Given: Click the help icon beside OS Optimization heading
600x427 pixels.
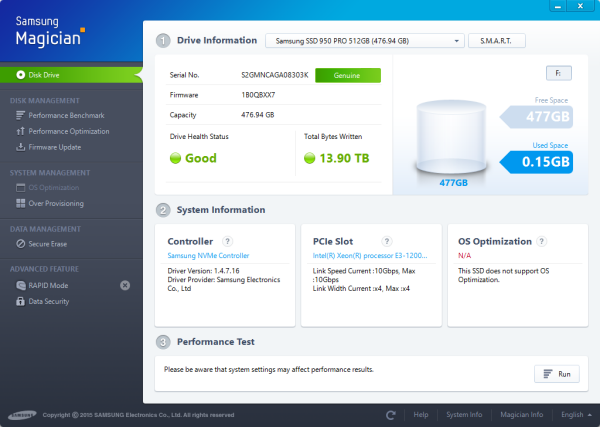Looking at the screenshot, I should click(x=541, y=241).
